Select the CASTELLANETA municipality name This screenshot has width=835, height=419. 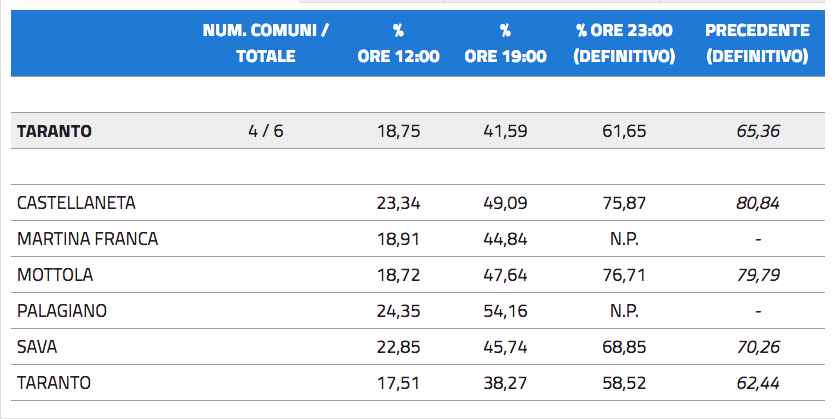pyautogui.click(x=76, y=203)
